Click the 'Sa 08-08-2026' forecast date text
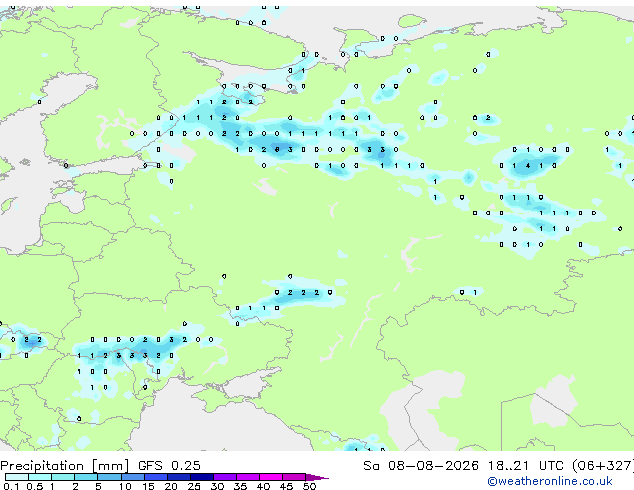This screenshot has width=634, height=490. (x=421, y=466)
